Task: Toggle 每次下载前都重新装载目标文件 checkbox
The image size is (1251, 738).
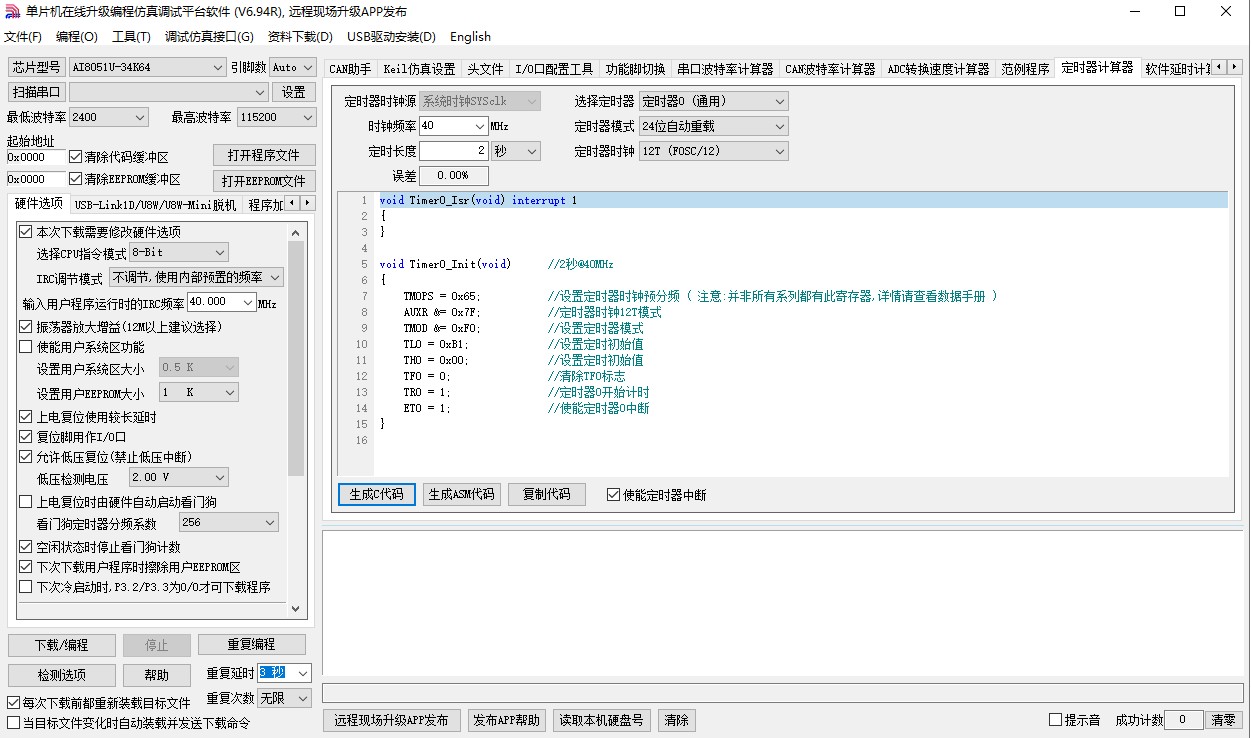Action: tap(14, 703)
